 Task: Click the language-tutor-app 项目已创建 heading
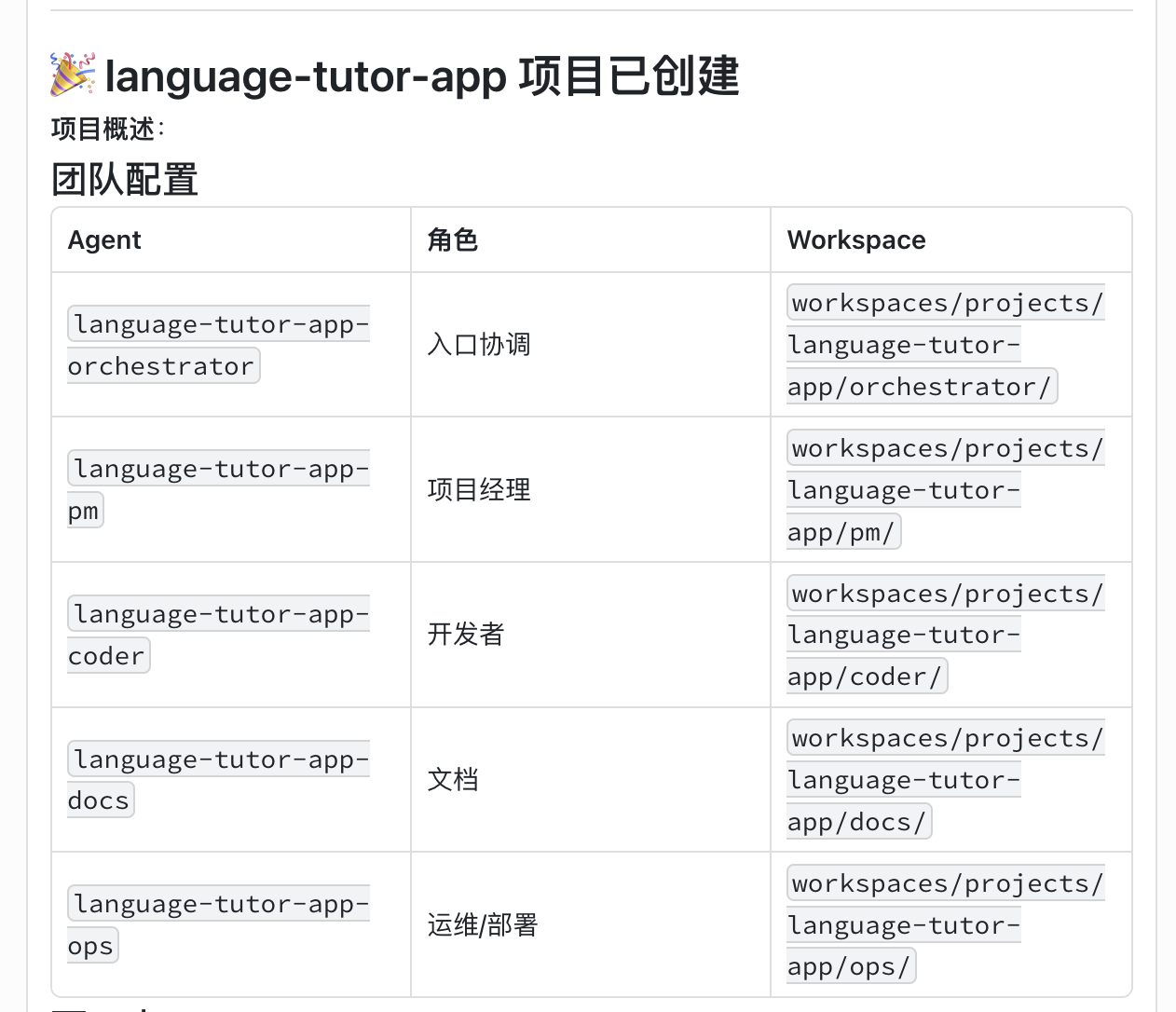421,76
